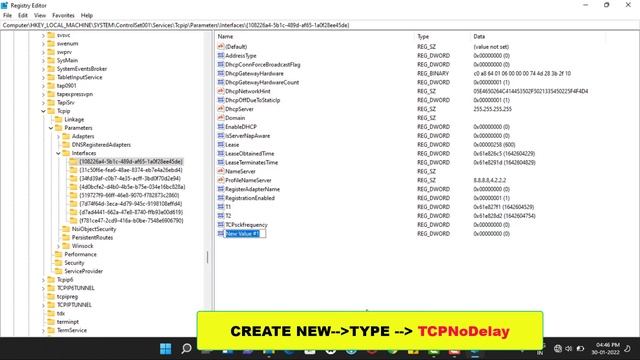Click the Domain string icon
The width and height of the screenshot is (640, 360).
(x=221, y=118)
